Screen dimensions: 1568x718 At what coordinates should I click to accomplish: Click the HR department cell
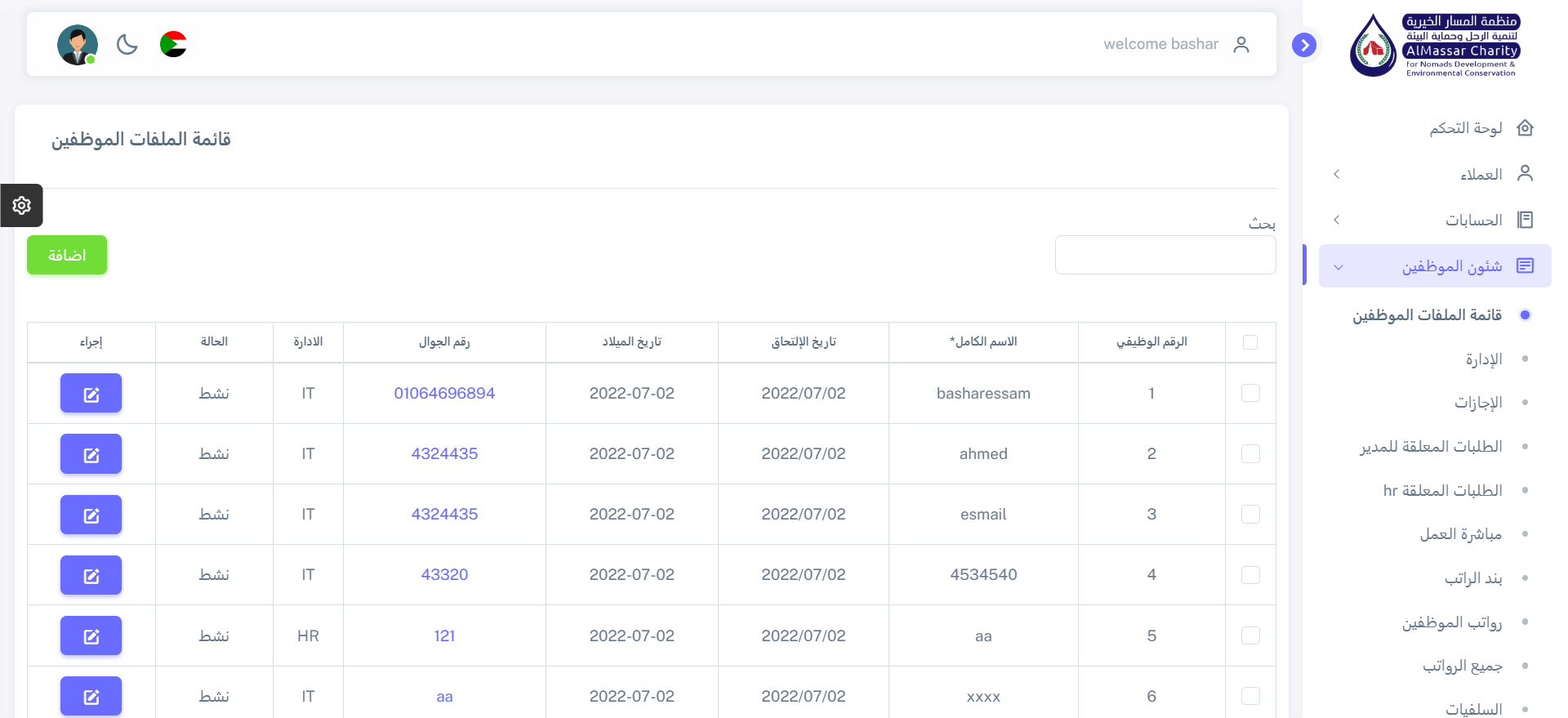pos(308,635)
